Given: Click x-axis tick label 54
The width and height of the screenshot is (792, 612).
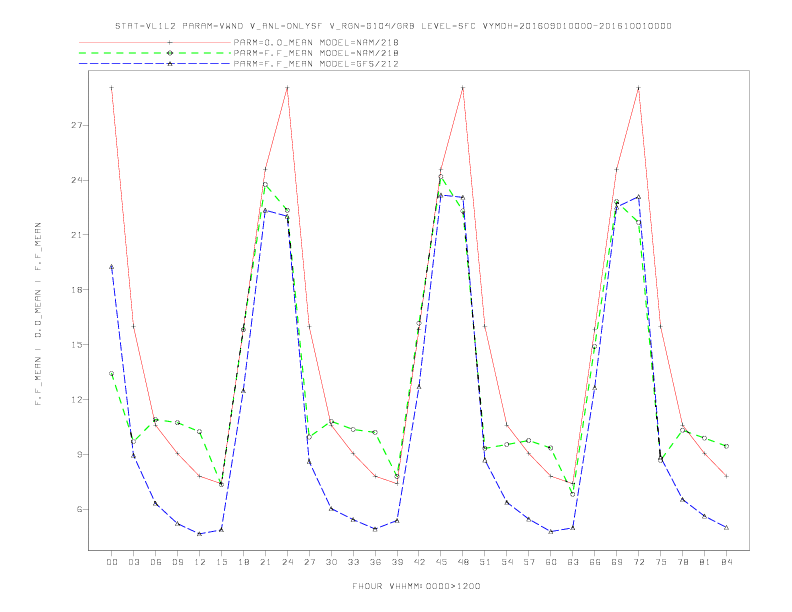Looking at the screenshot, I should pos(507,562).
